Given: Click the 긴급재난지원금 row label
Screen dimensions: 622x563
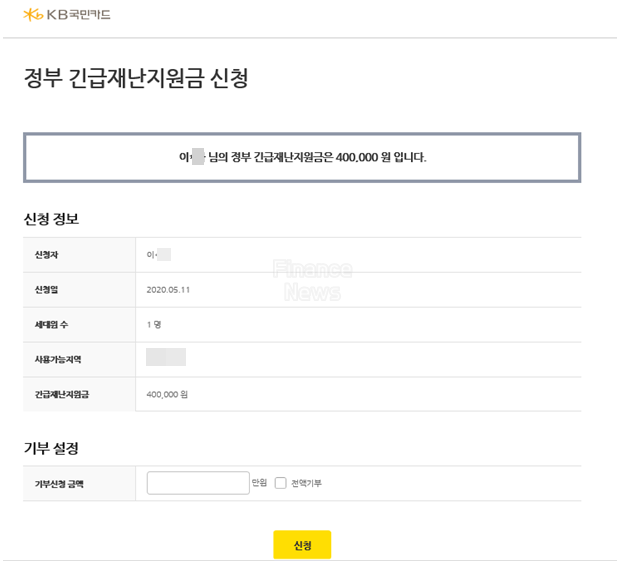Looking at the screenshot, I should click(62, 394).
